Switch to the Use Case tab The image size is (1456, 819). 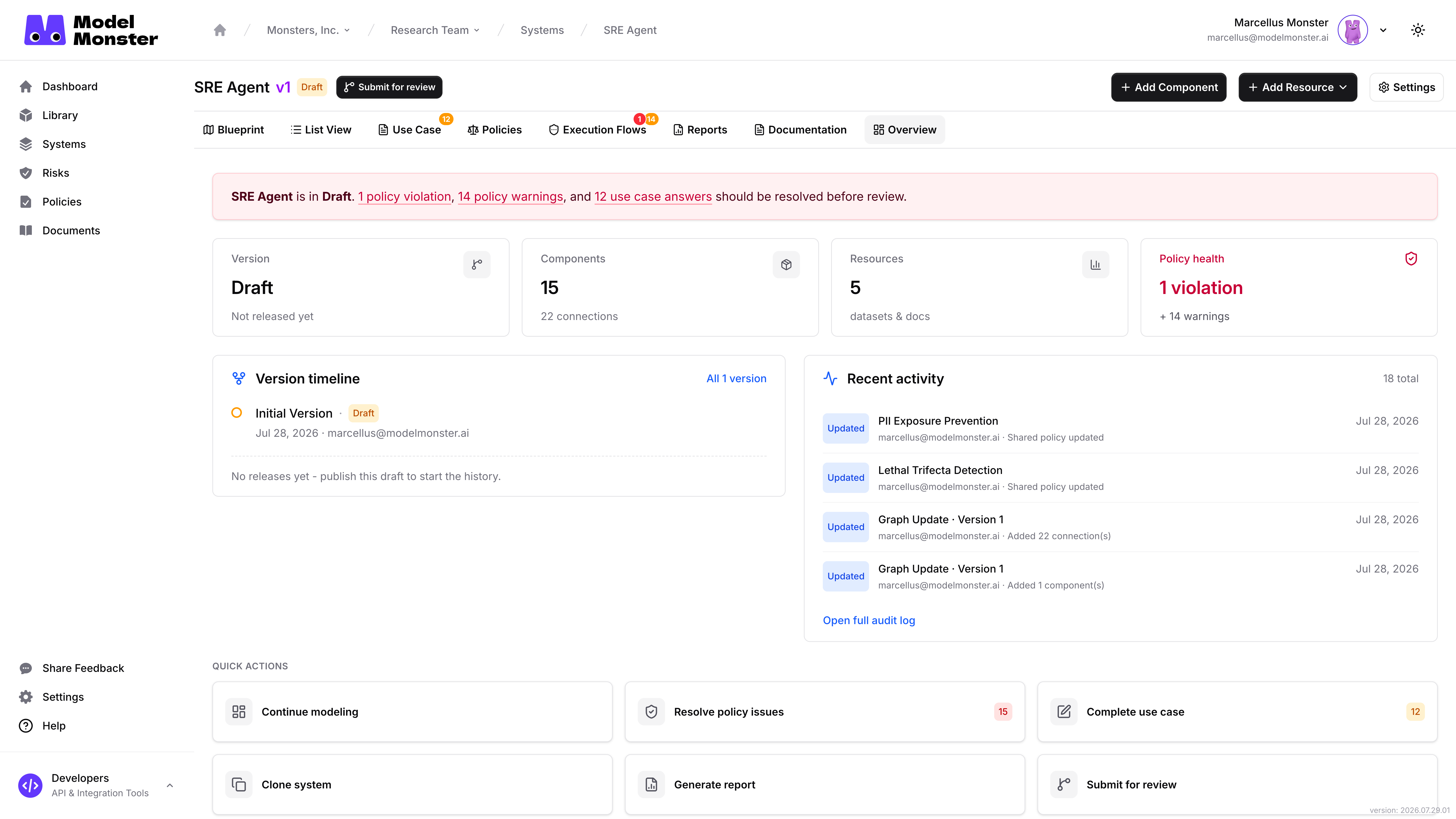(x=409, y=129)
